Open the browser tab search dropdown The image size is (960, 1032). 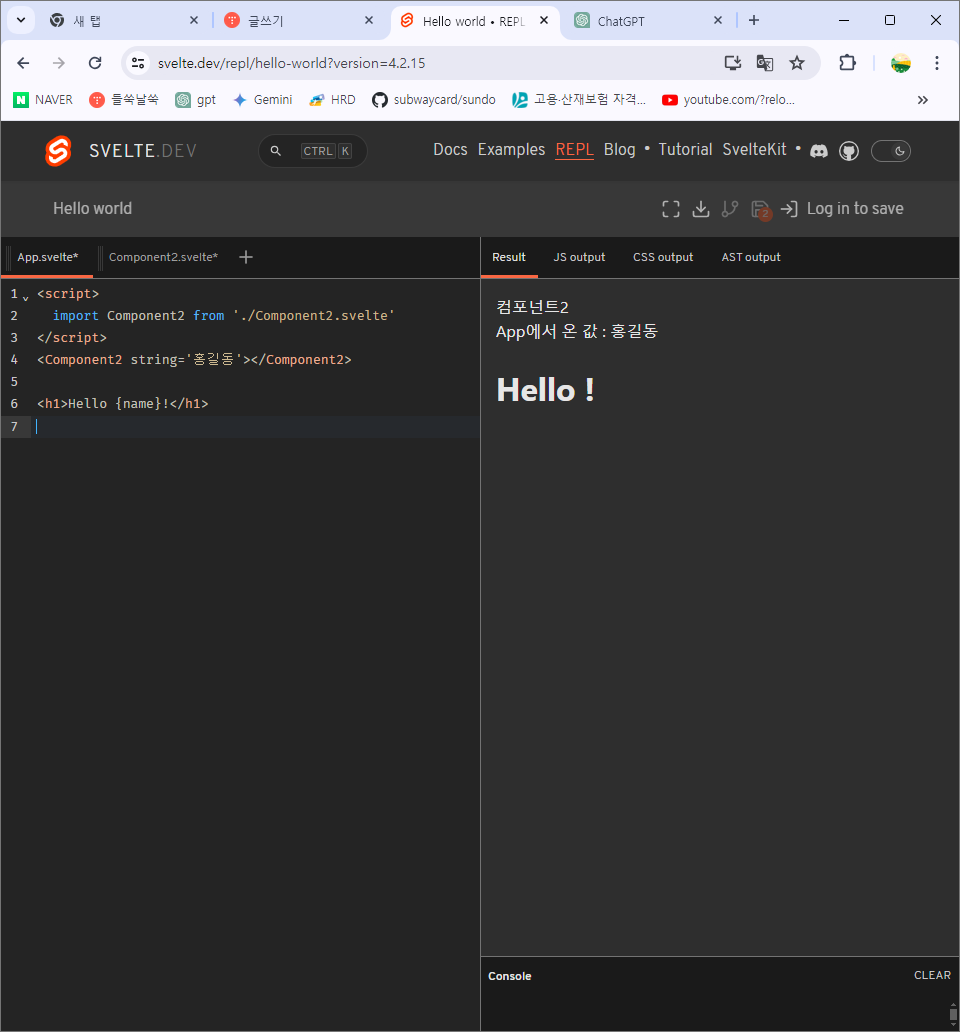(x=20, y=20)
